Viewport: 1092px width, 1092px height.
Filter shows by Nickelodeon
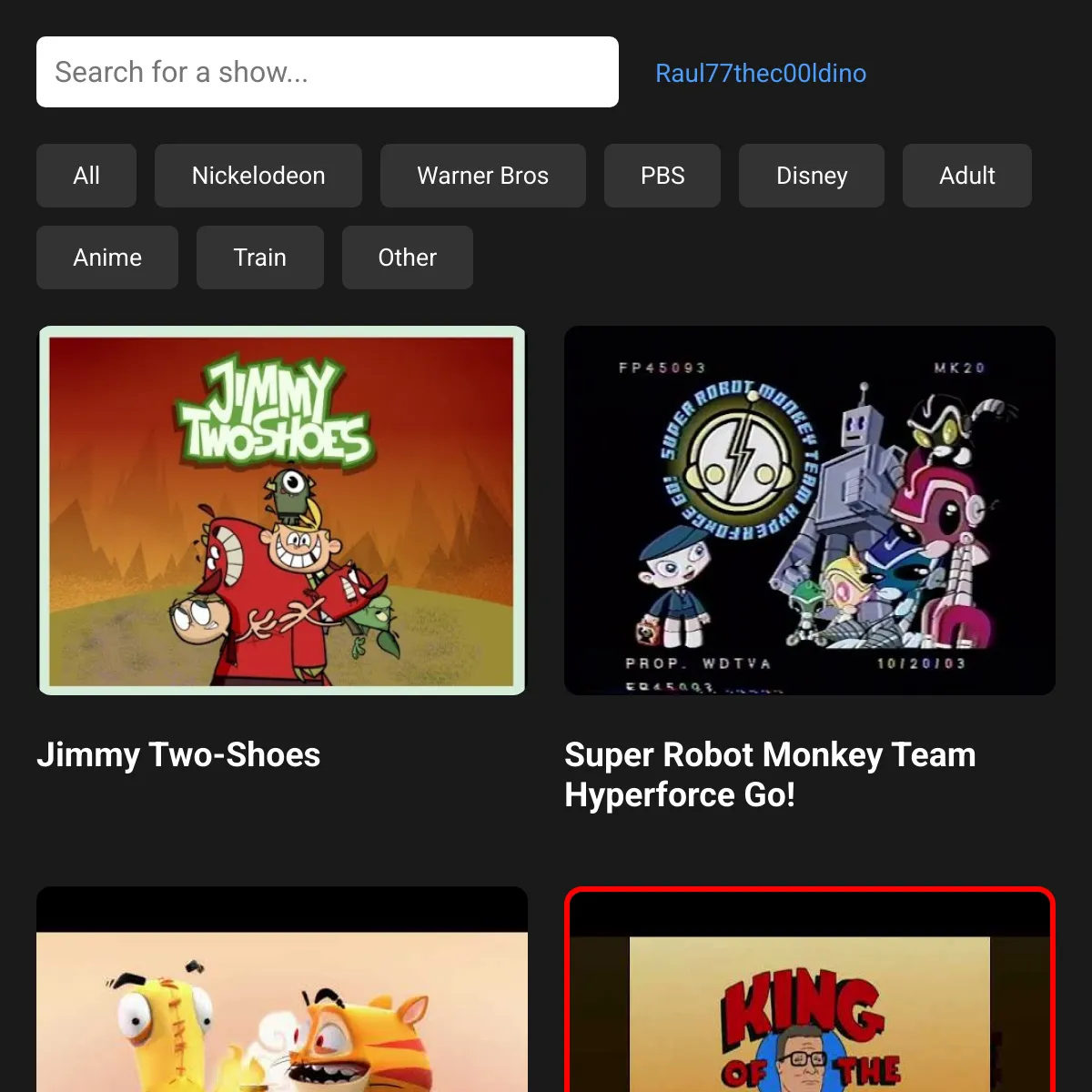point(258,176)
